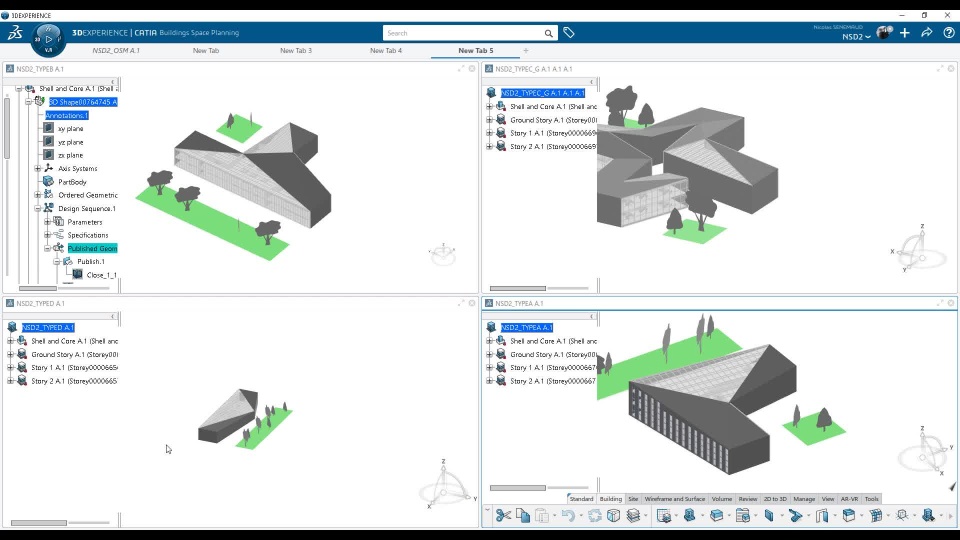
Task: Click the grid mesh icon in toolbar
Action: (x=876, y=516)
